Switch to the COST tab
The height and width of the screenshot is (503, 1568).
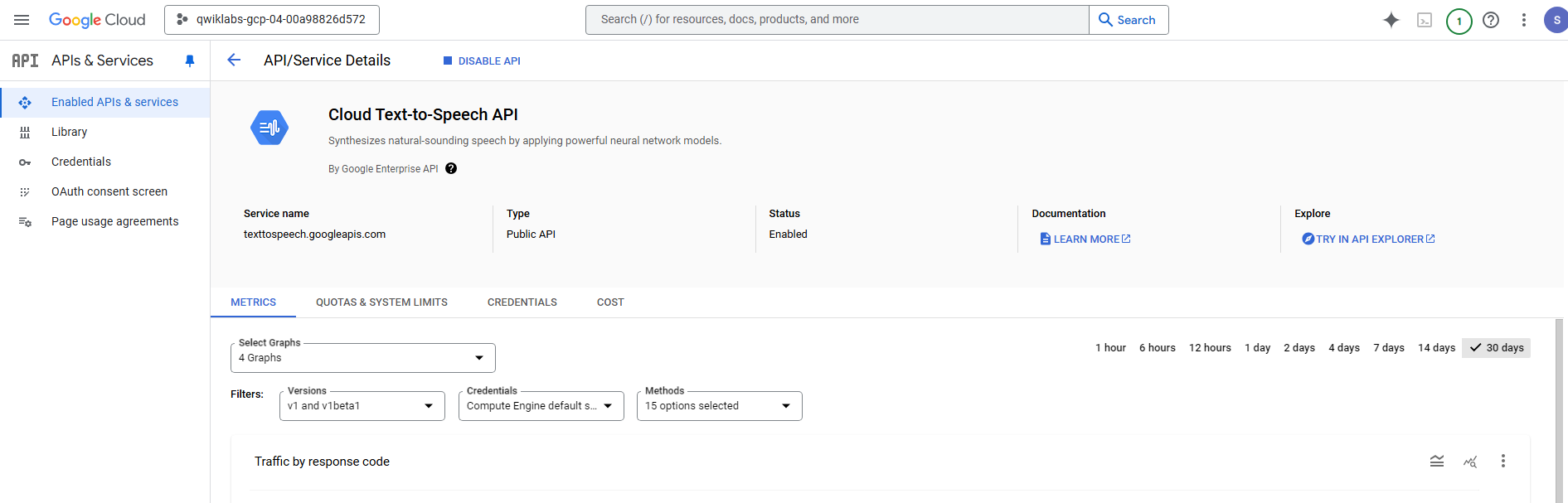click(610, 302)
